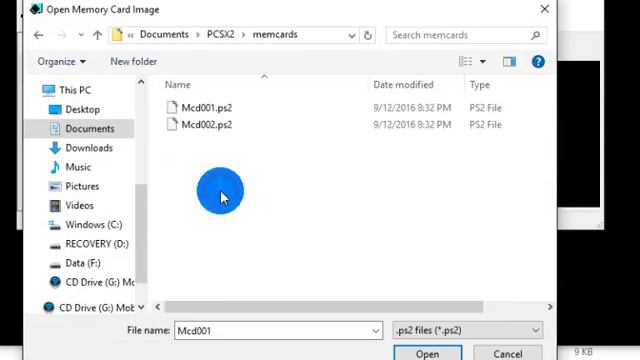Open the .ps2 files type filter
This screenshot has height=360, width=640.
tap(468, 330)
